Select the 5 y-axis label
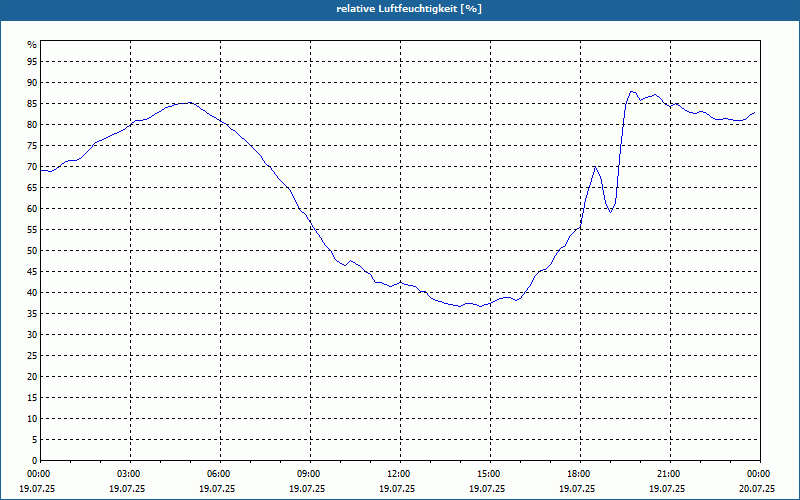 (x=34, y=439)
